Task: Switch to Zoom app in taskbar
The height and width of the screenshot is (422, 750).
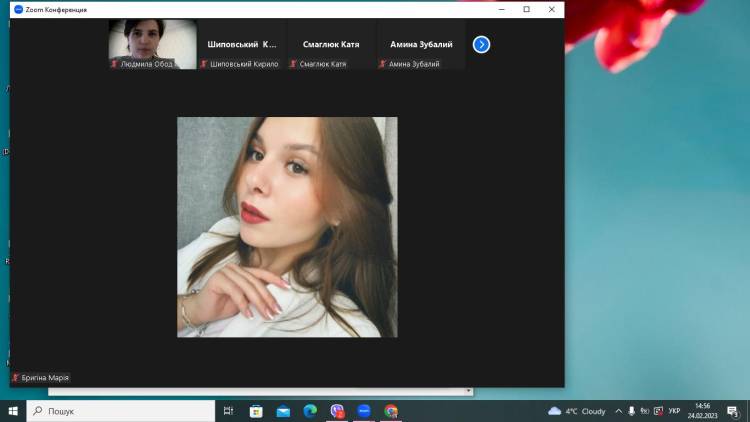Action: click(364, 411)
